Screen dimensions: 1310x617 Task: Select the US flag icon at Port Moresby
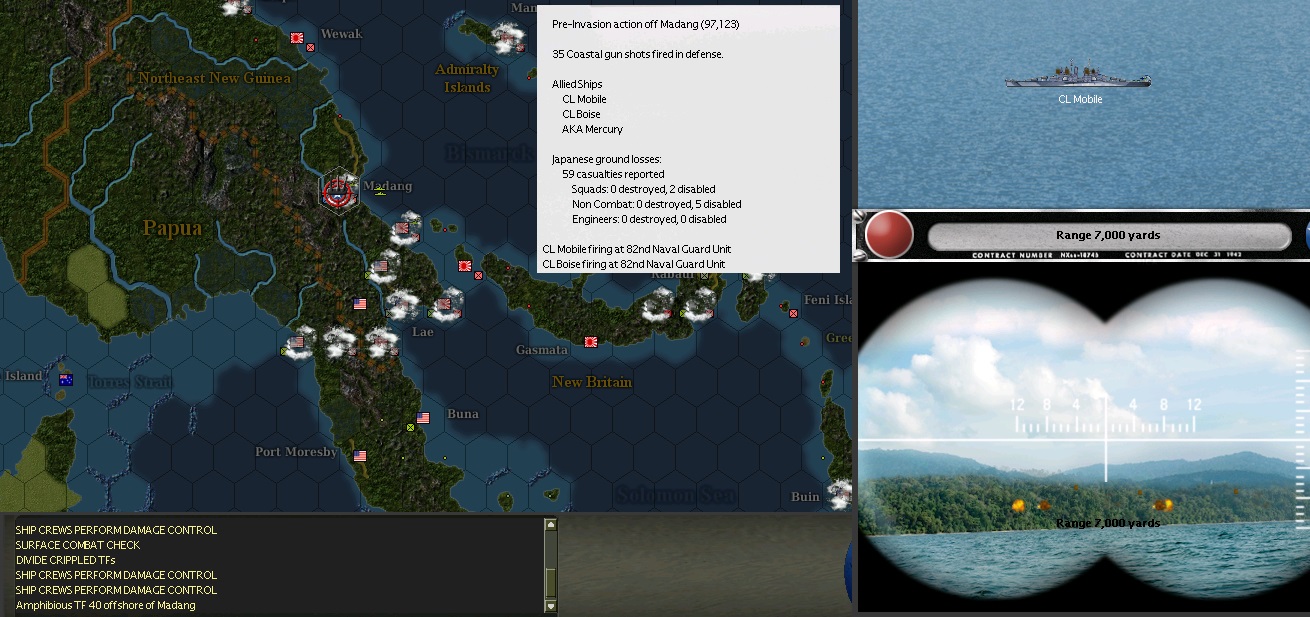(x=360, y=456)
